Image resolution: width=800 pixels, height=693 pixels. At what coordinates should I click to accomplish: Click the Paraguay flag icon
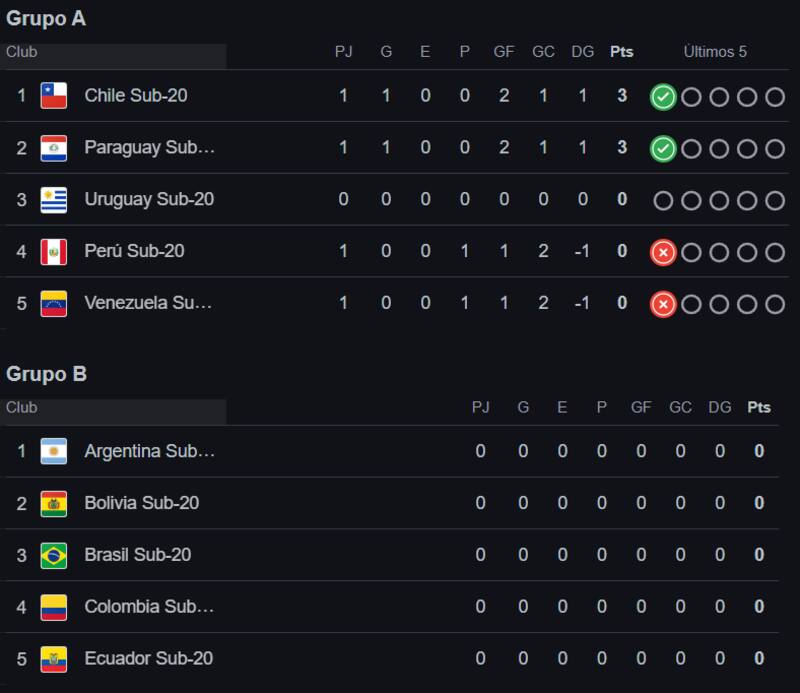pos(53,148)
